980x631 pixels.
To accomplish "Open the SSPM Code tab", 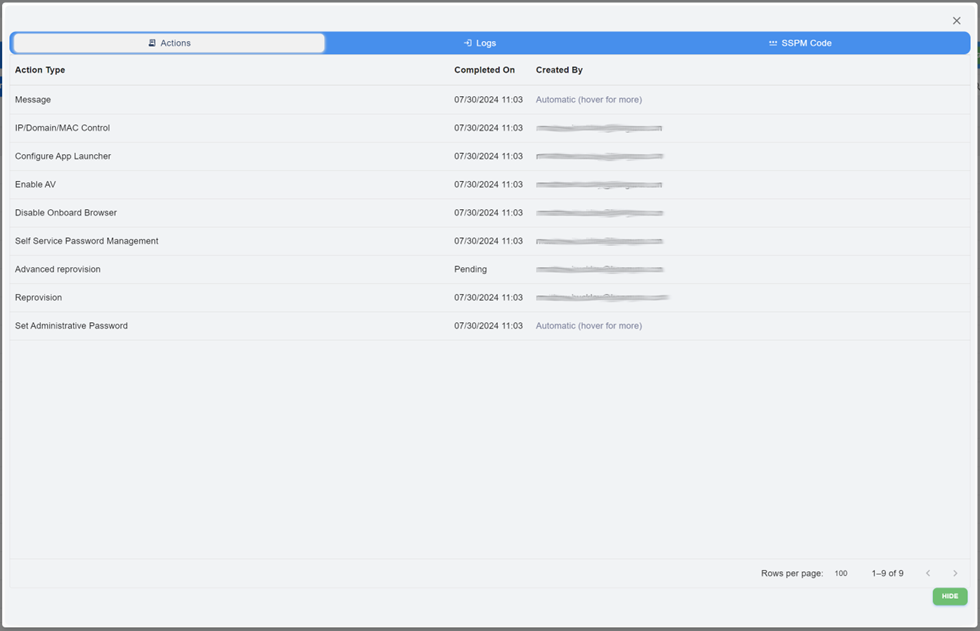I will point(800,43).
